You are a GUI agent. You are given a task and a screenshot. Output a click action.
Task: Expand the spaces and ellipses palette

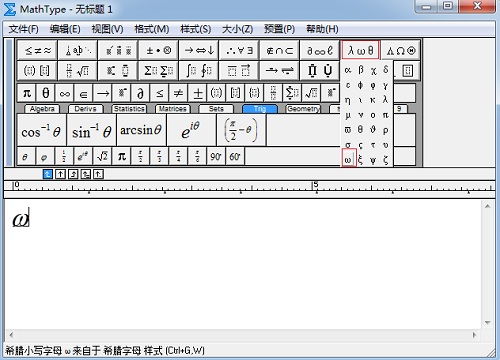point(78,50)
